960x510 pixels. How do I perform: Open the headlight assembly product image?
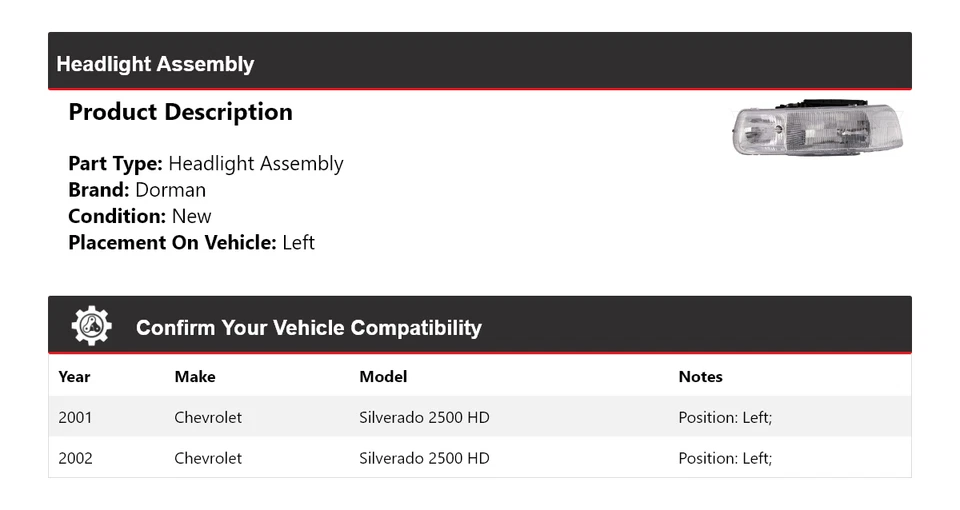(817, 128)
